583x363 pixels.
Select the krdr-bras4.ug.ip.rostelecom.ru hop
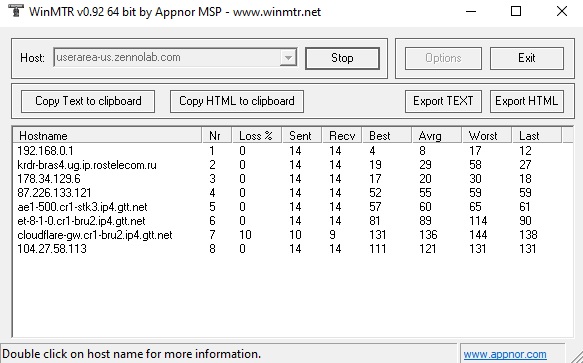(292, 165)
